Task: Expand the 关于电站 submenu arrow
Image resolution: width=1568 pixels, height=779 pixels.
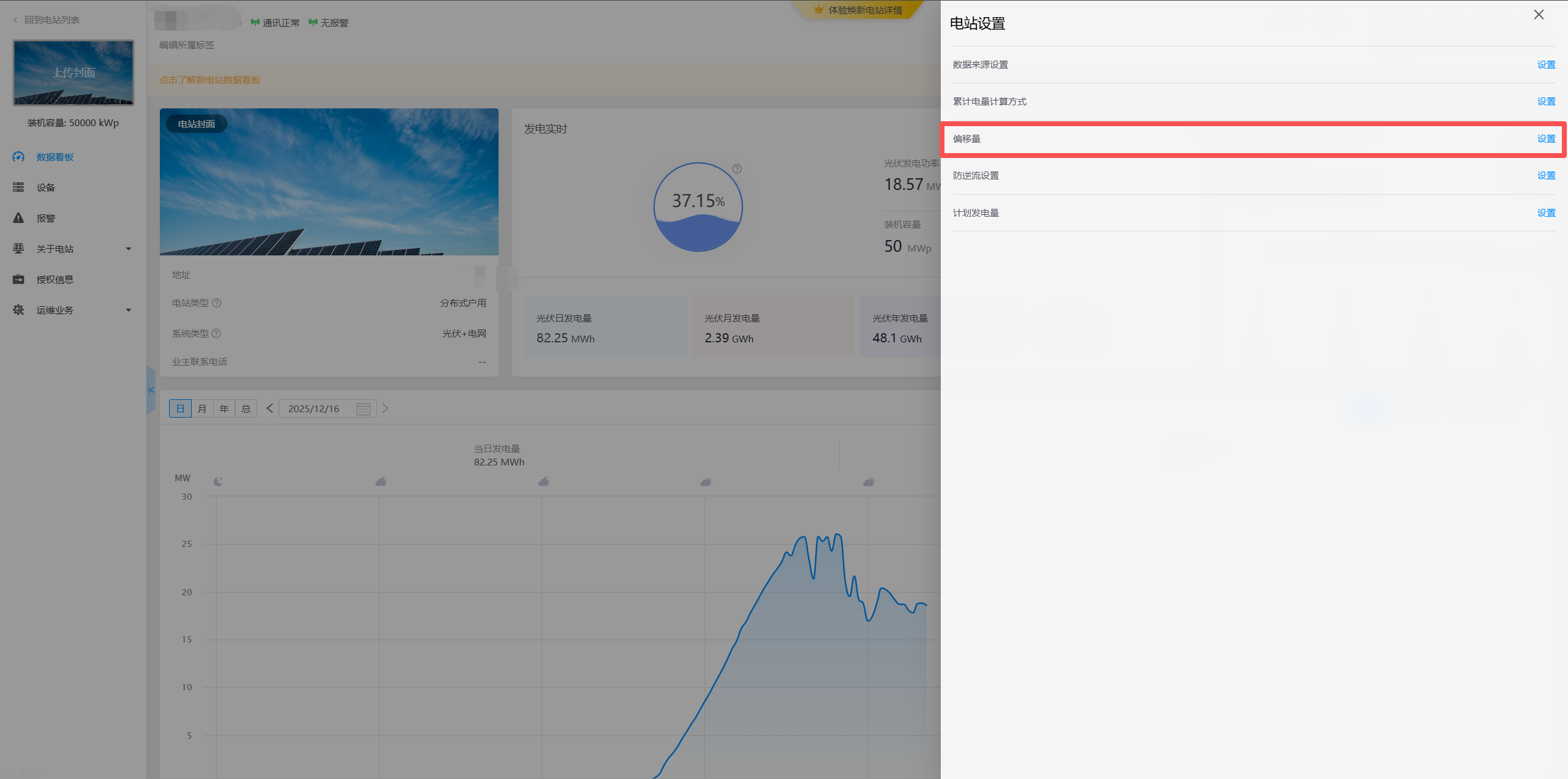Action: pyautogui.click(x=129, y=249)
